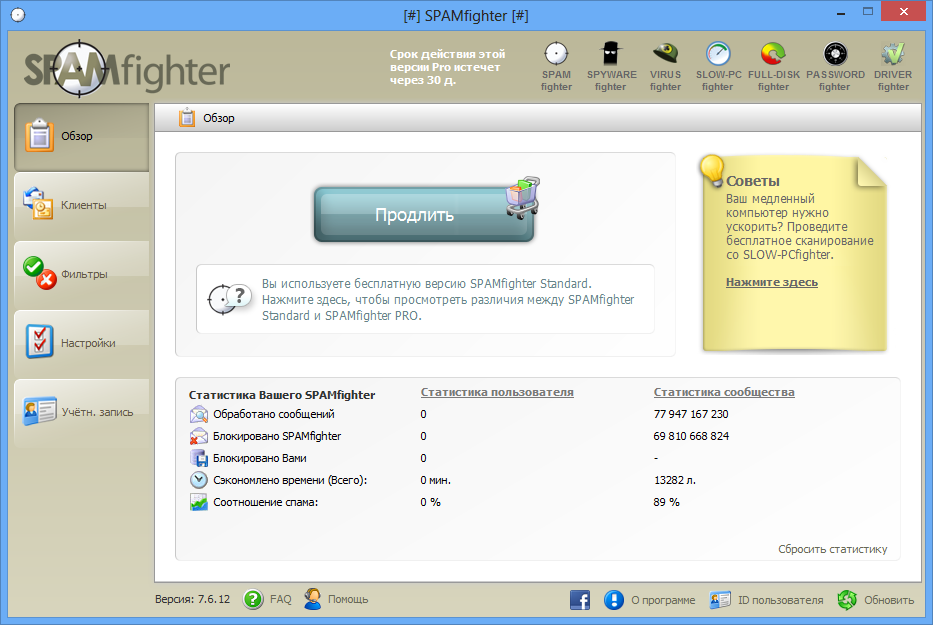Click Обновить to update program
The width and height of the screenshot is (933, 625).
tap(889, 600)
